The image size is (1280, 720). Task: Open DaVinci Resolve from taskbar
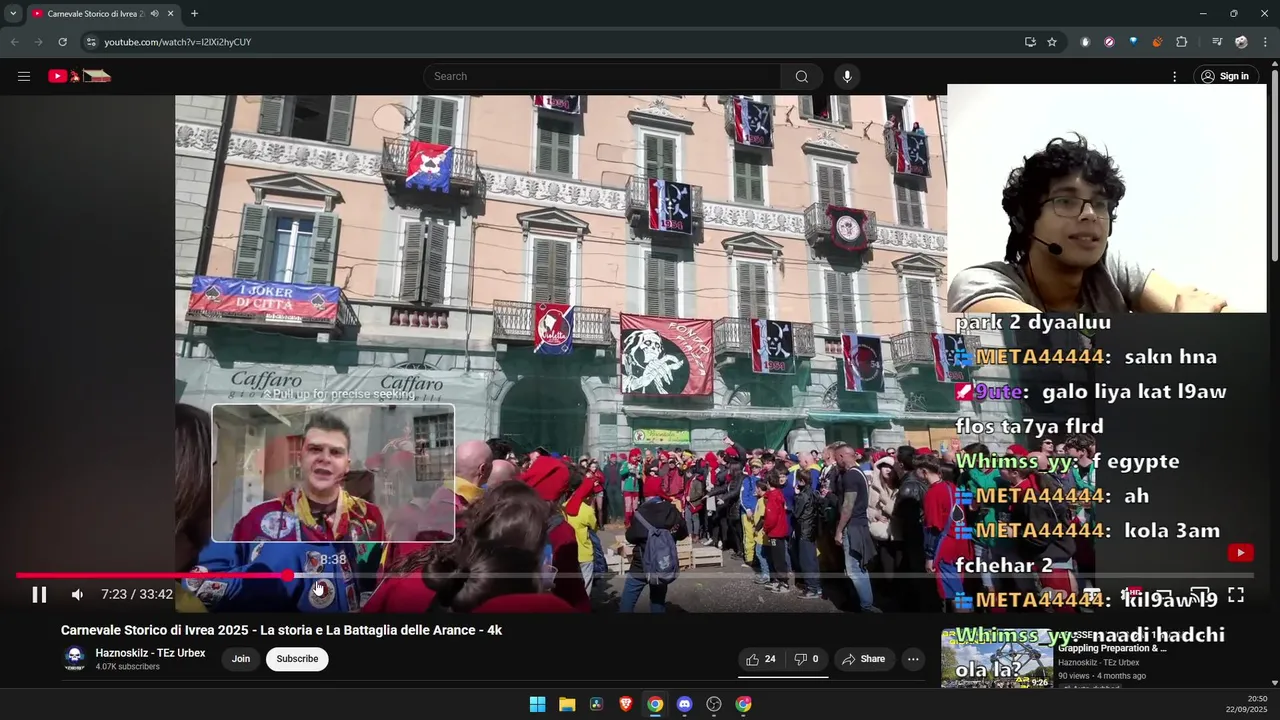[596, 704]
